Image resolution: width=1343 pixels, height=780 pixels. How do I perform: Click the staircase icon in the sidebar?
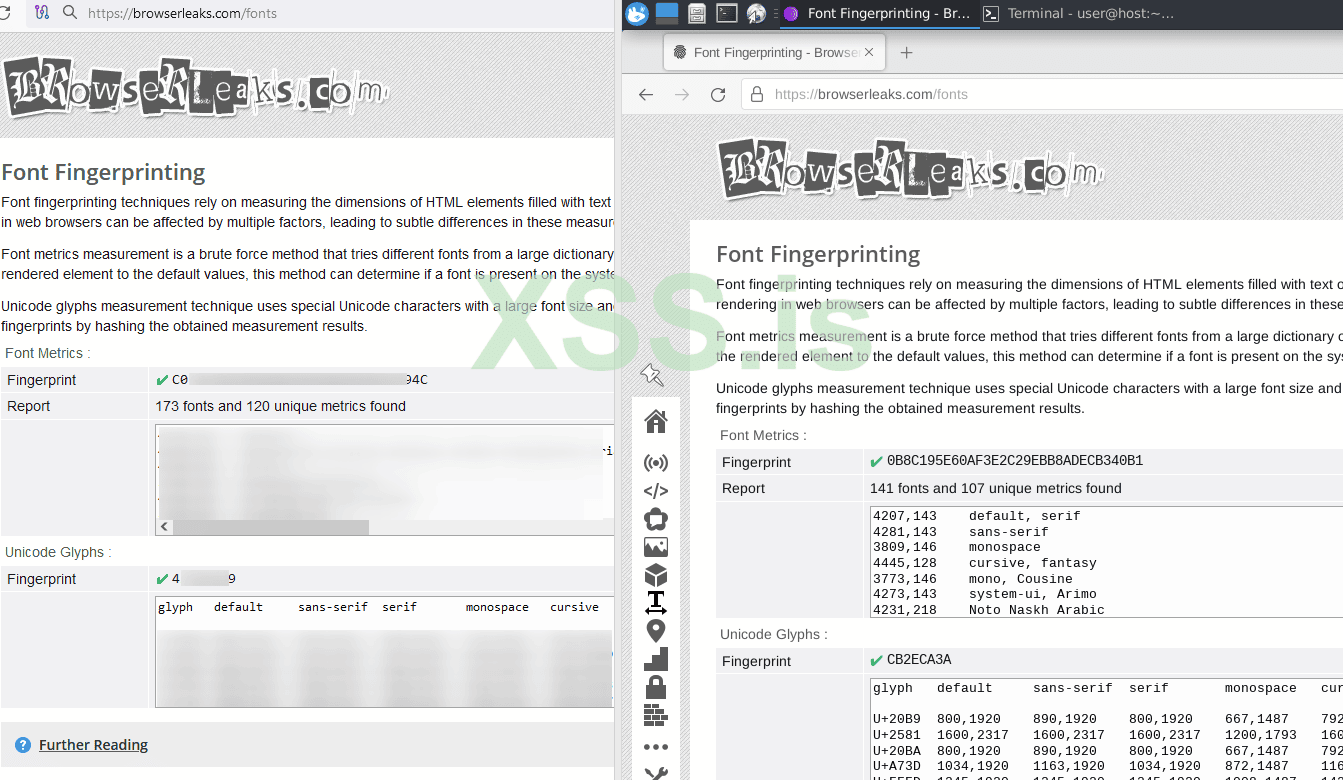pyautogui.click(x=656, y=659)
